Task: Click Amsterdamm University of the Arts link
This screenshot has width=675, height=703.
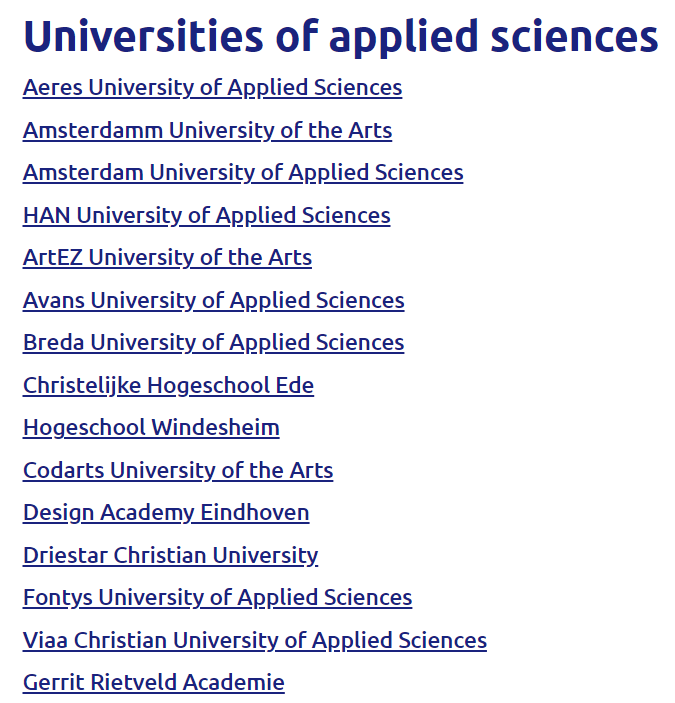Action: [208, 130]
